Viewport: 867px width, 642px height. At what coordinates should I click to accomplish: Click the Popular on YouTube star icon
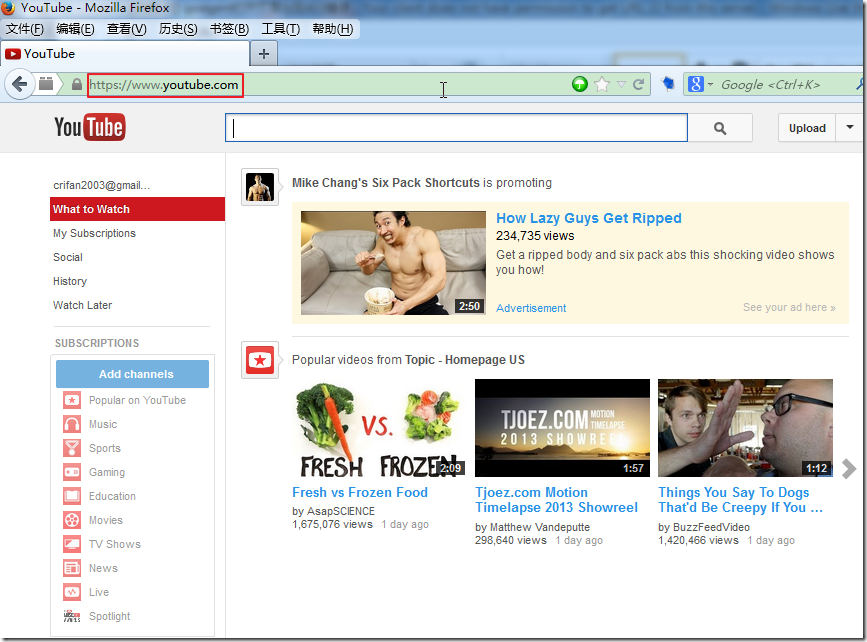tap(72, 400)
